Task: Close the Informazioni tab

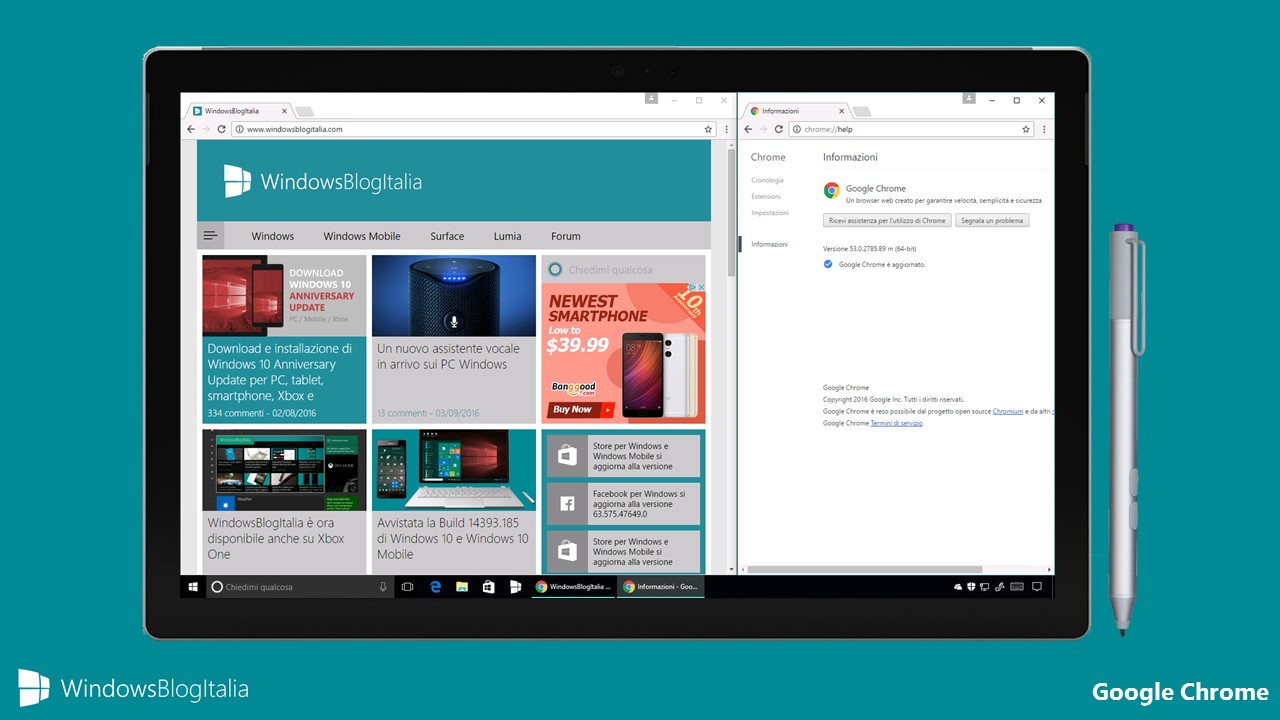Action: (x=842, y=111)
